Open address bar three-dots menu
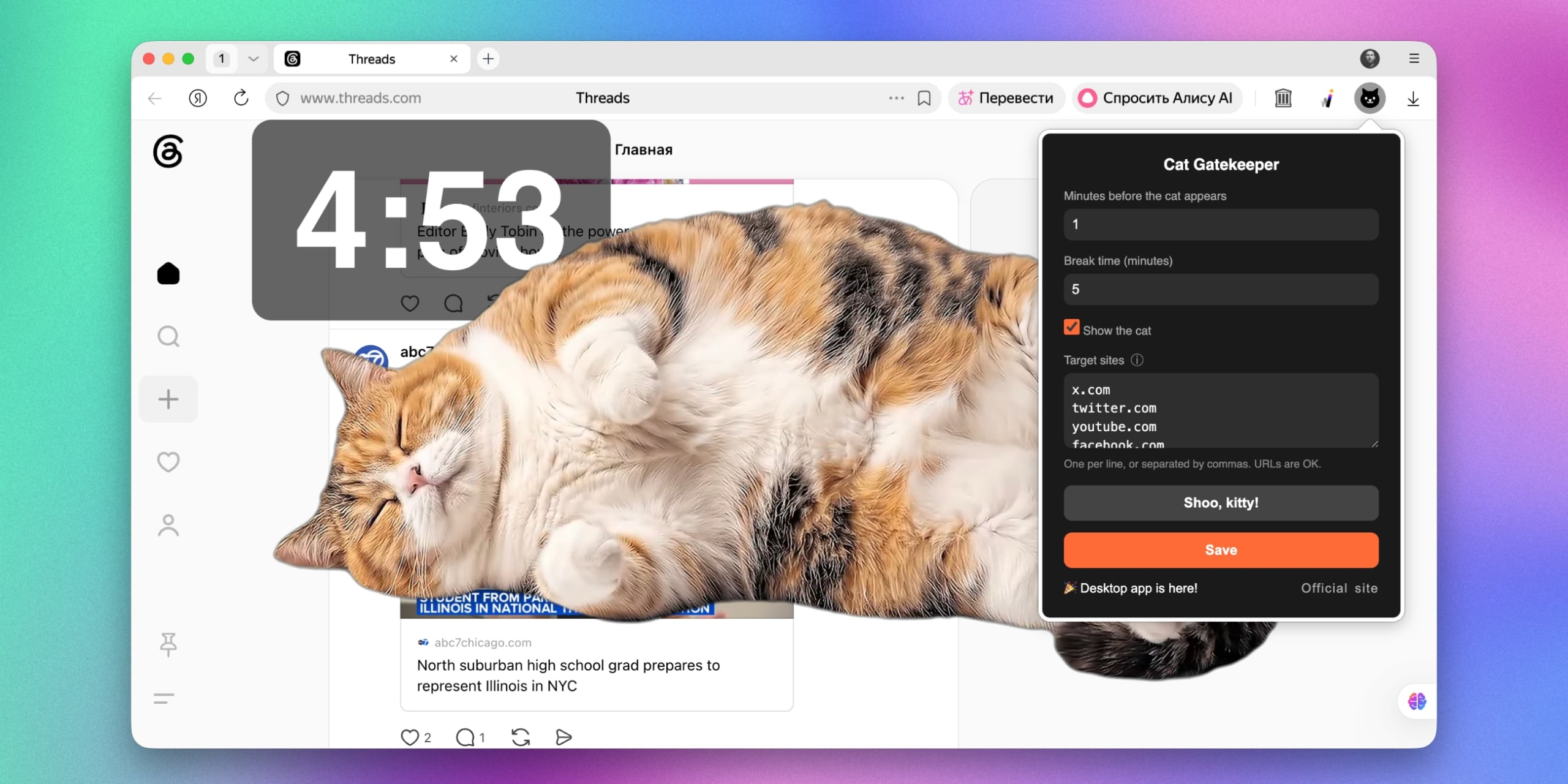This screenshot has width=1568, height=784. coord(896,98)
